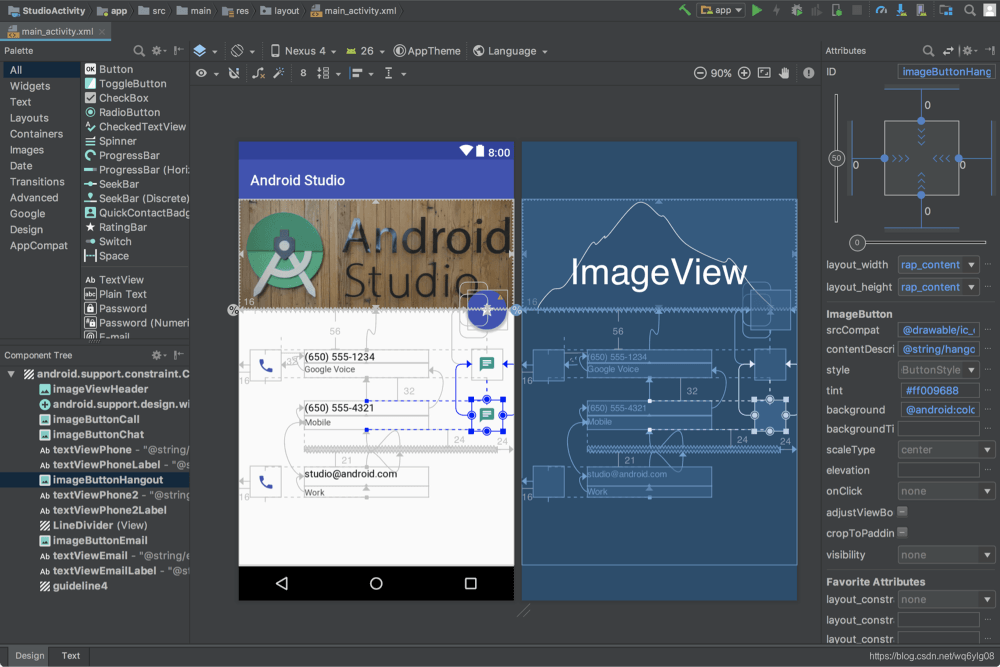Click the AppTheme button
The image size is (1000, 667).
tap(427, 51)
